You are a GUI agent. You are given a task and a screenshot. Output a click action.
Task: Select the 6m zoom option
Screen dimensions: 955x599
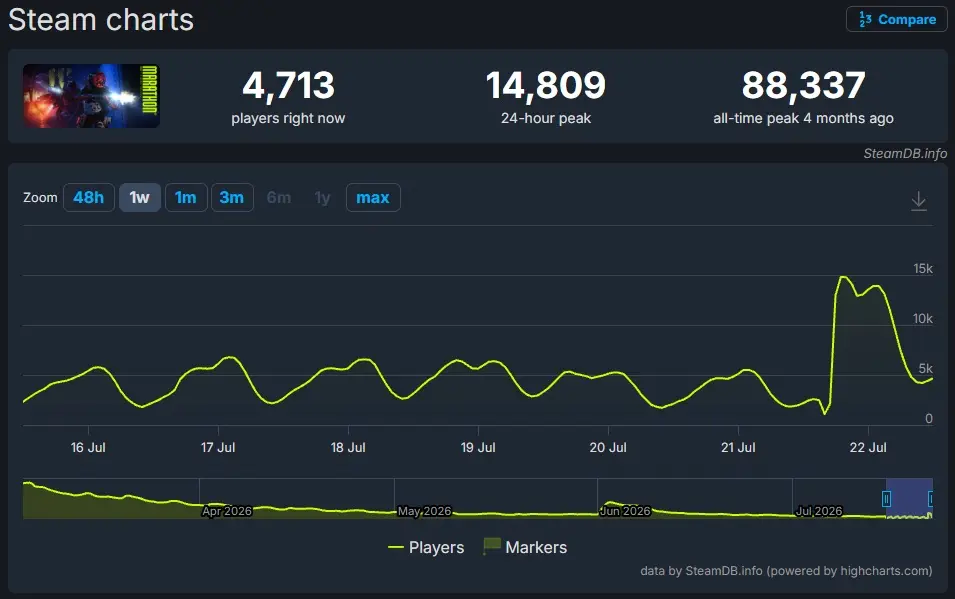279,197
